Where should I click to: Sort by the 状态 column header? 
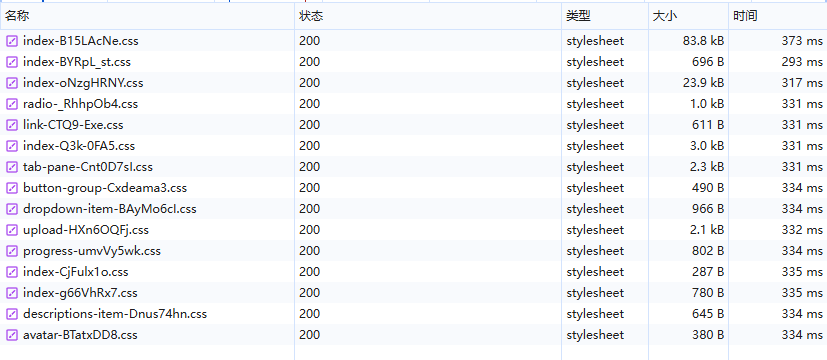pyautogui.click(x=428, y=16)
